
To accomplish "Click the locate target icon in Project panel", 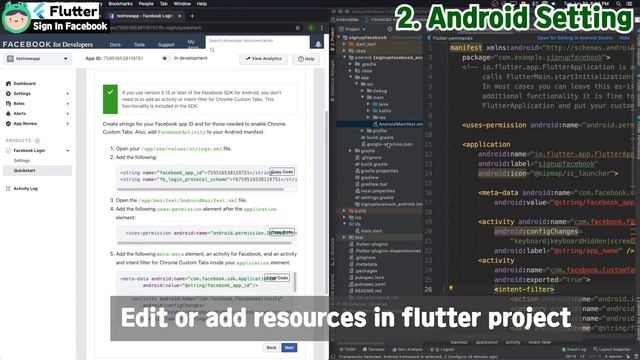I will click(x=390, y=29).
